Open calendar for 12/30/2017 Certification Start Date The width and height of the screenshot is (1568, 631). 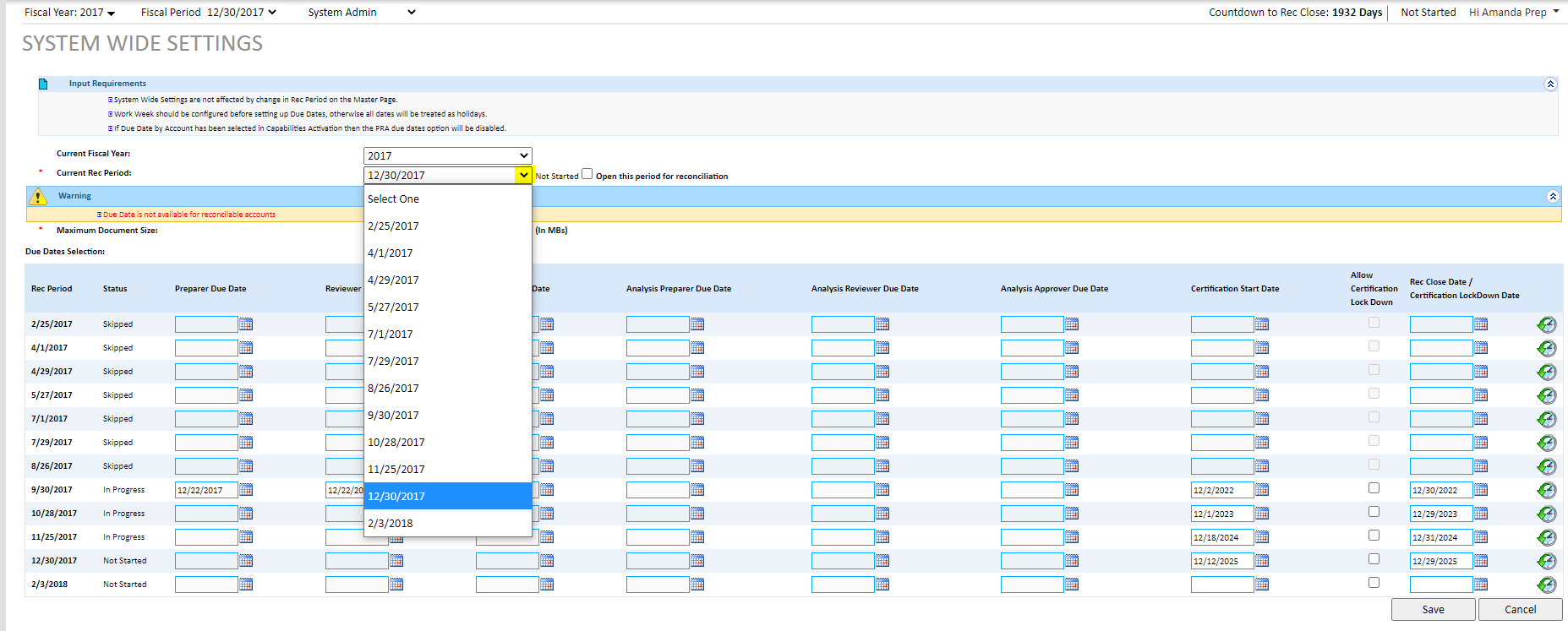(1262, 561)
